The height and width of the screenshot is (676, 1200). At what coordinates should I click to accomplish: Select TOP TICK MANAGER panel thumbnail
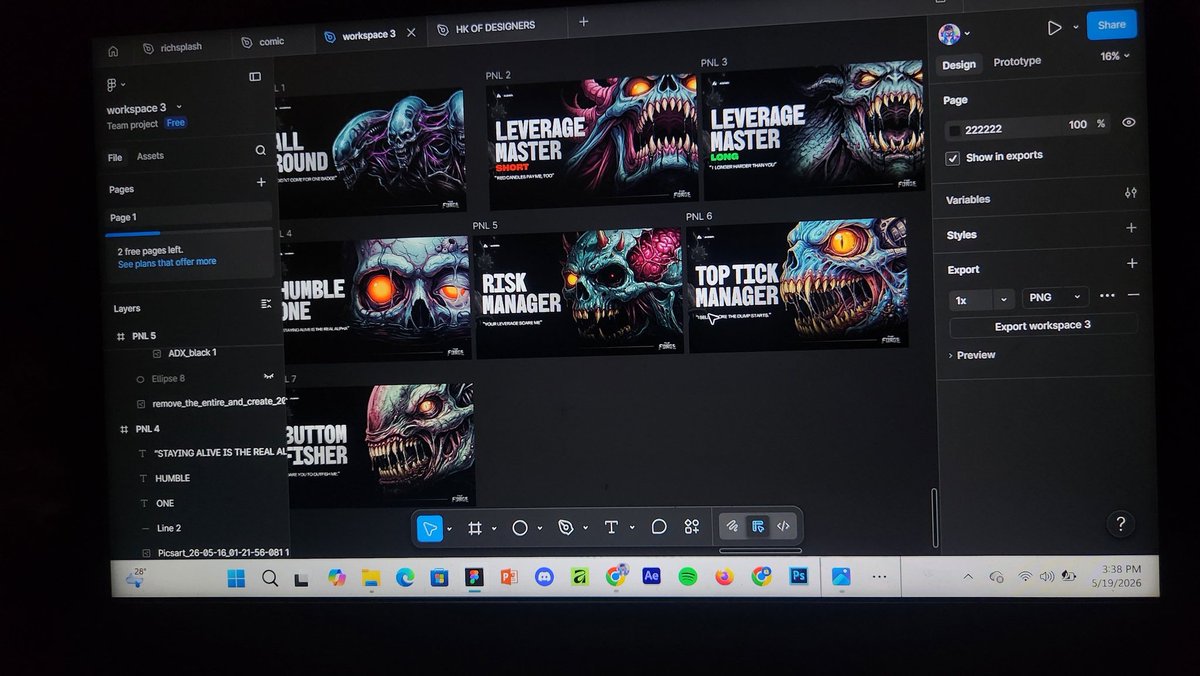pos(798,285)
